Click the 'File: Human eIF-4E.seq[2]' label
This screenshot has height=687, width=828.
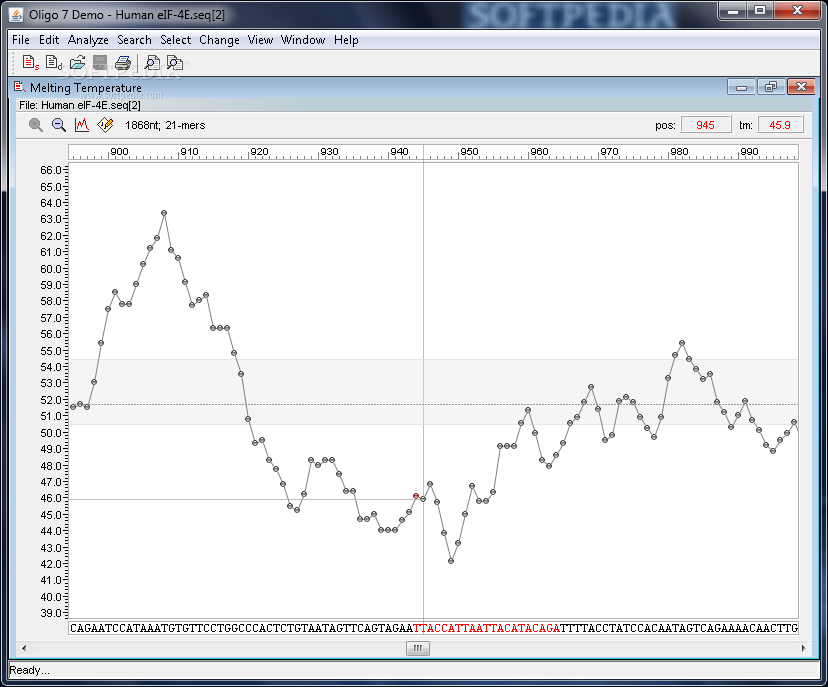pyautogui.click(x=80, y=105)
